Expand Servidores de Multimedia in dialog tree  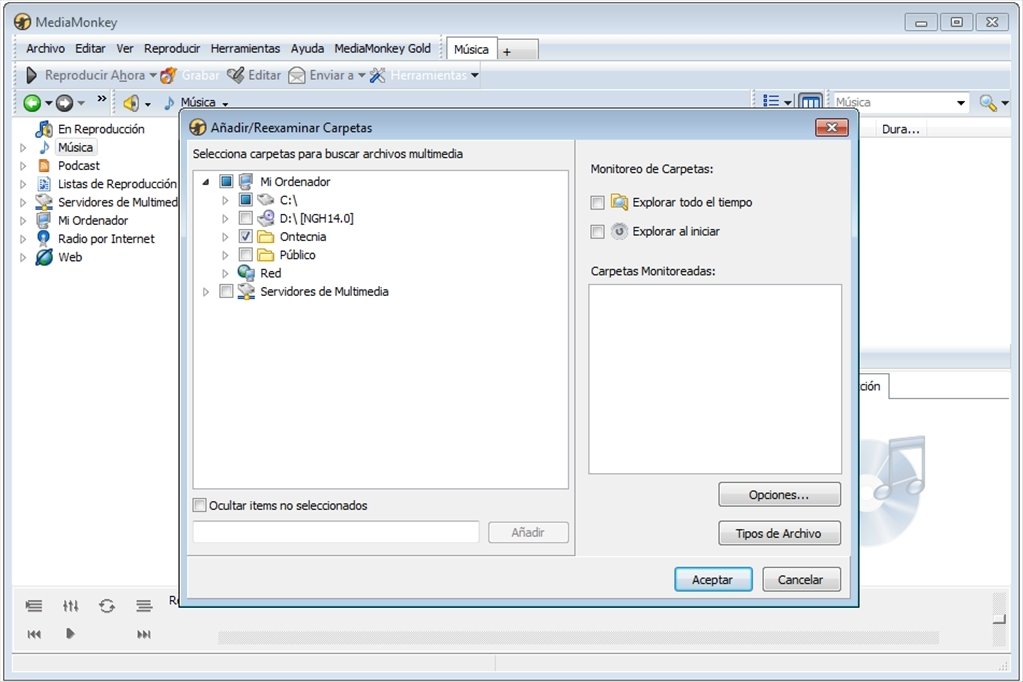206,292
